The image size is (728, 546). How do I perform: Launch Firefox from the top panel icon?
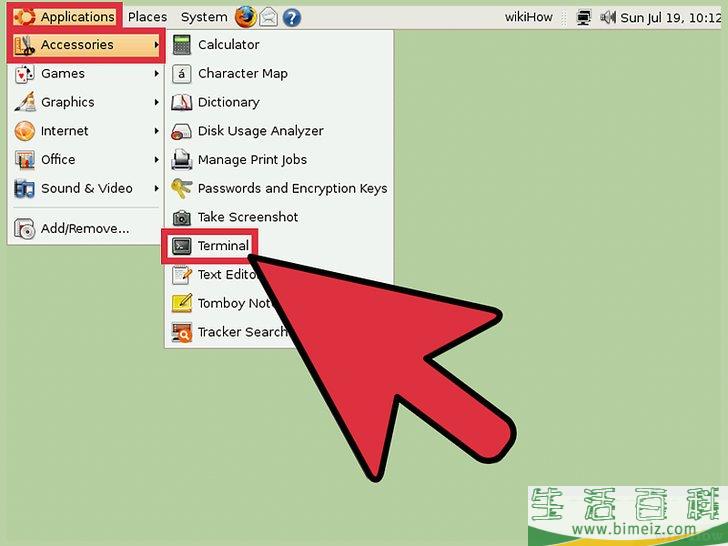coord(245,17)
